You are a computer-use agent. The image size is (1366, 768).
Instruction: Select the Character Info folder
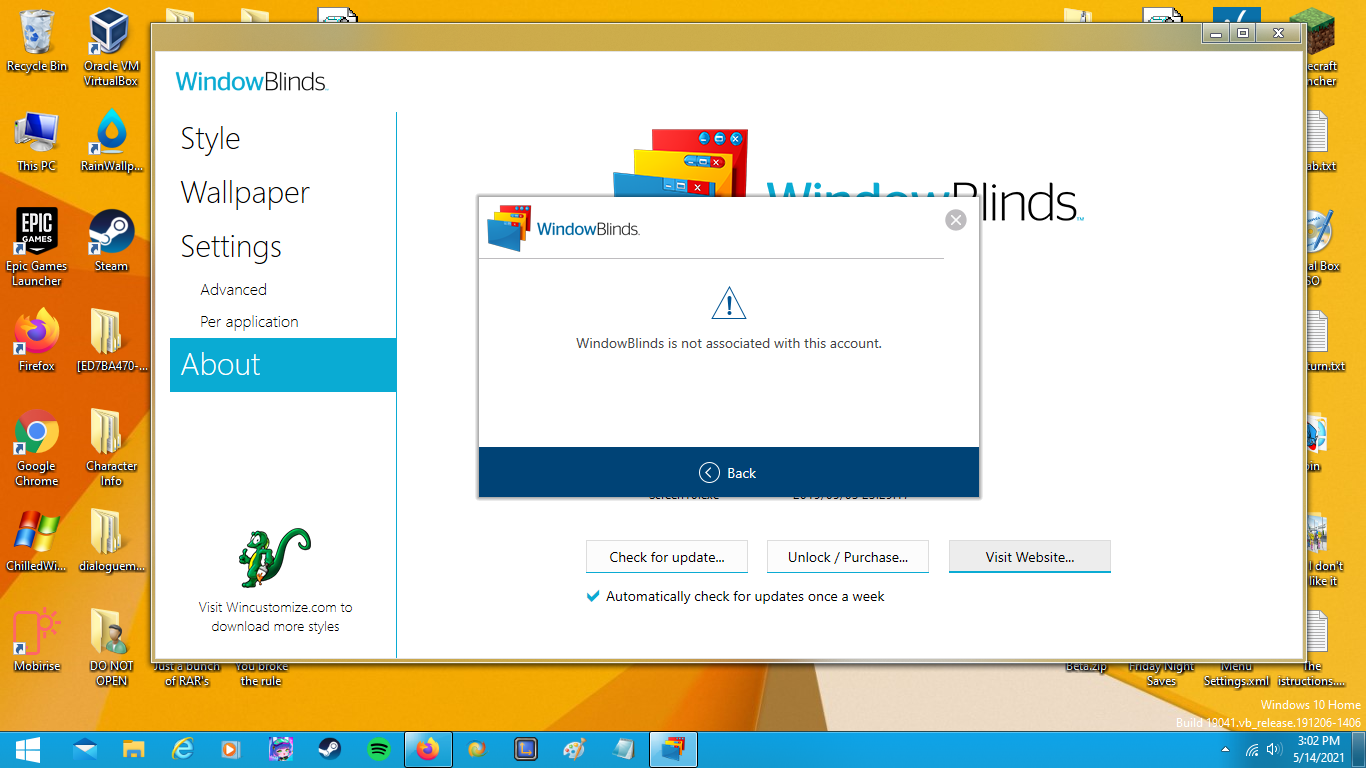coord(111,448)
